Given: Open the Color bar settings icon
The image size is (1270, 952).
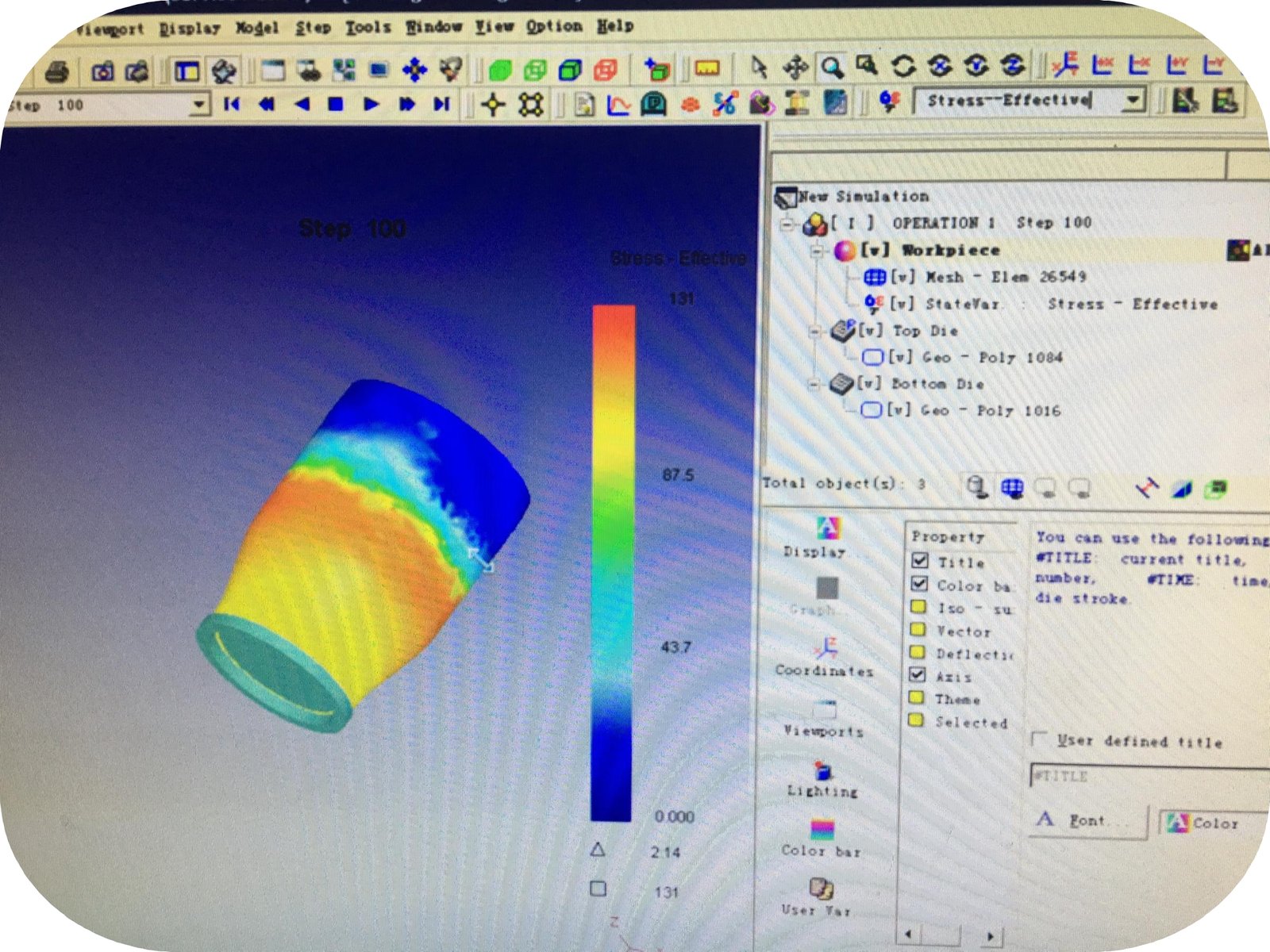Looking at the screenshot, I should click(x=822, y=831).
